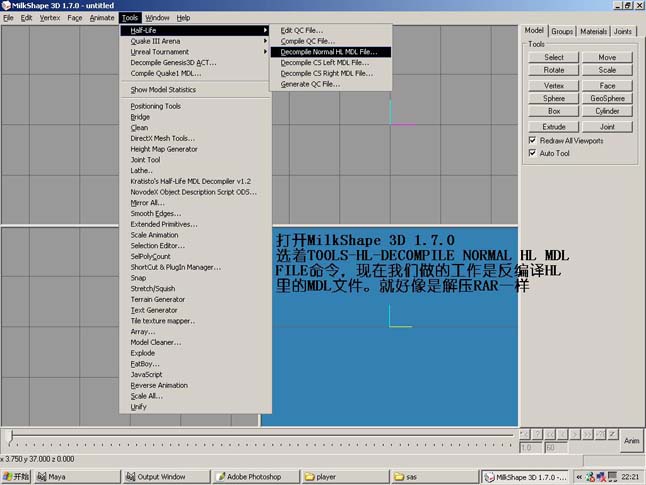Click the total frames '60' field
This screenshot has width=646, height=485.
click(556, 447)
